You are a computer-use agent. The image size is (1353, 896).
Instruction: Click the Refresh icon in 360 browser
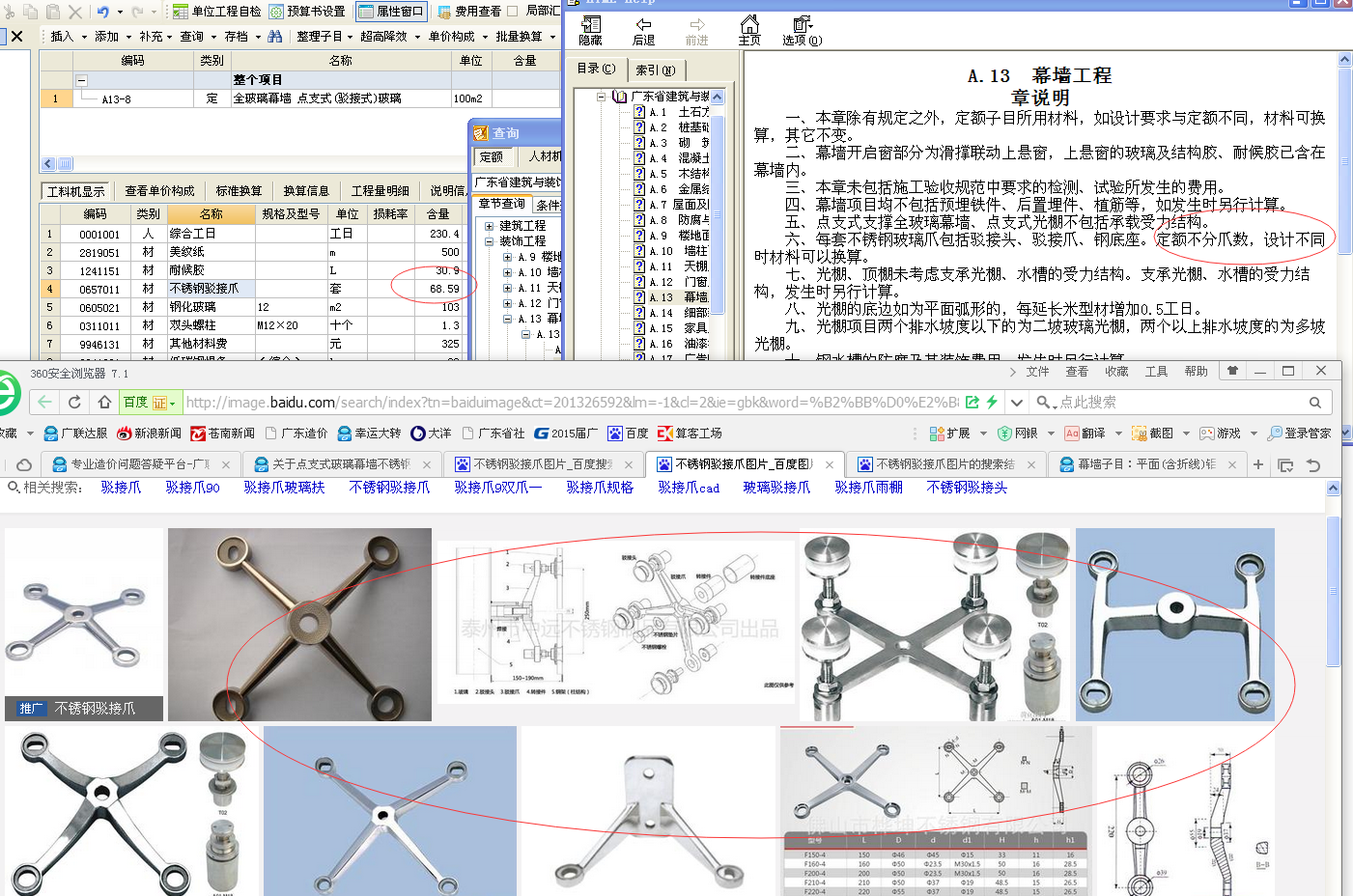click(74, 402)
